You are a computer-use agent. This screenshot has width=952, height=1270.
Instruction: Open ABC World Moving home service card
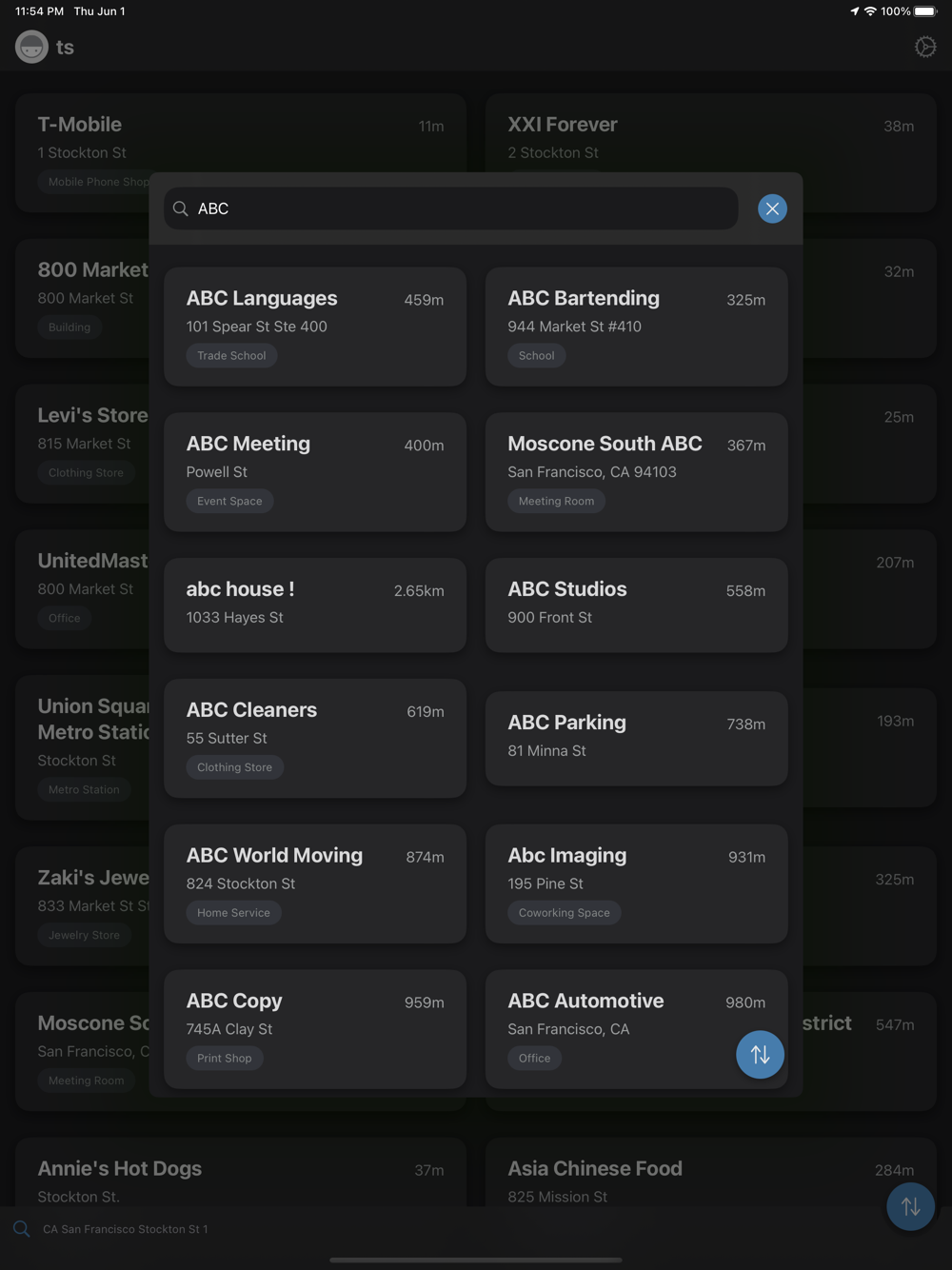tap(315, 883)
